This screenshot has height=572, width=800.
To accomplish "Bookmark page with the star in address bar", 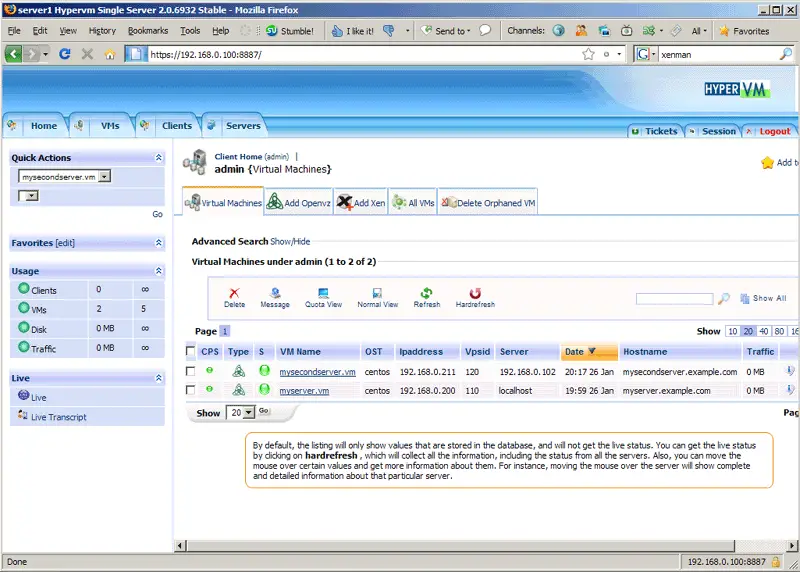I will pyautogui.click(x=588, y=54).
